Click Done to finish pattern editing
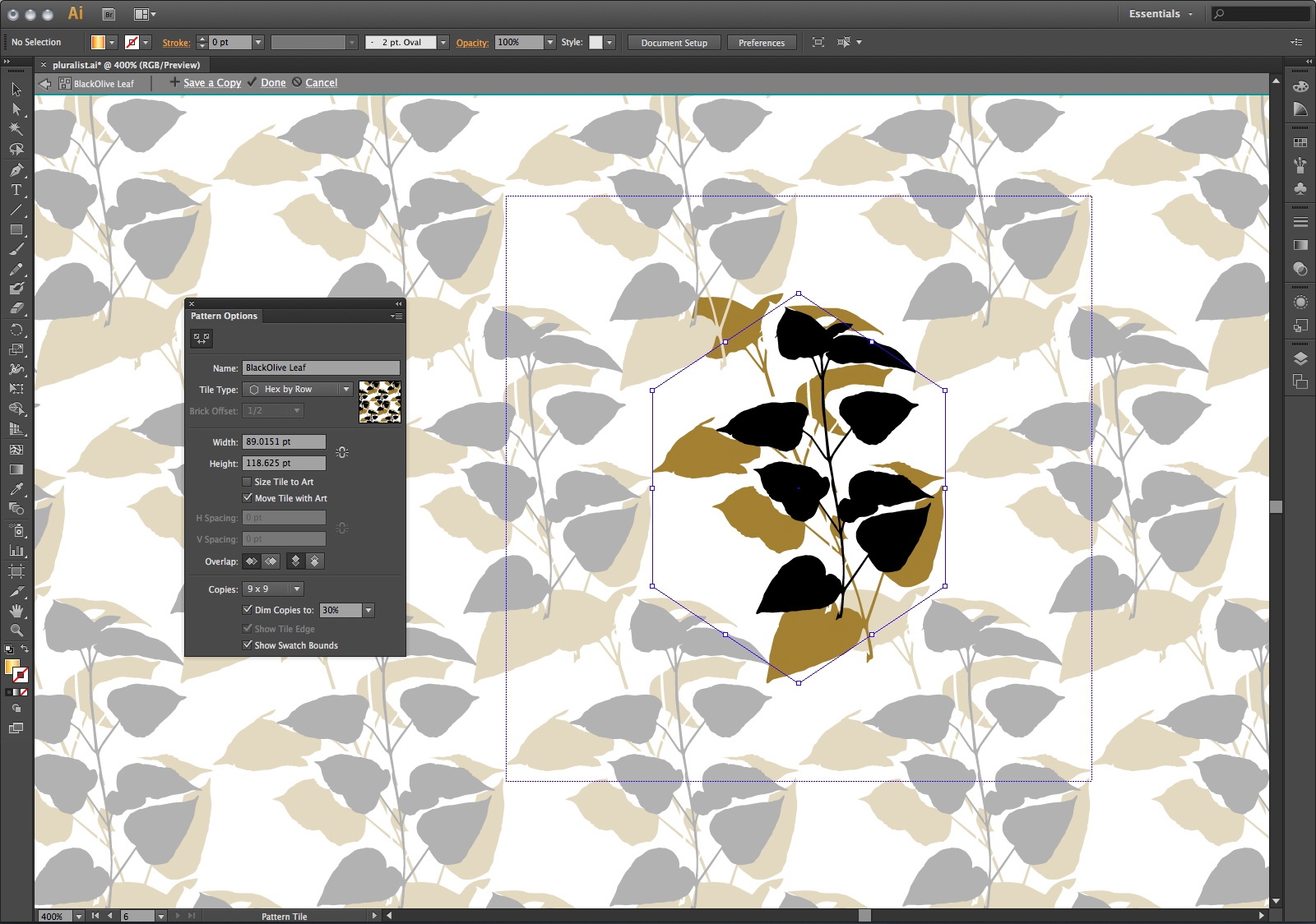 pyautogui.click(x=273, y=83)
